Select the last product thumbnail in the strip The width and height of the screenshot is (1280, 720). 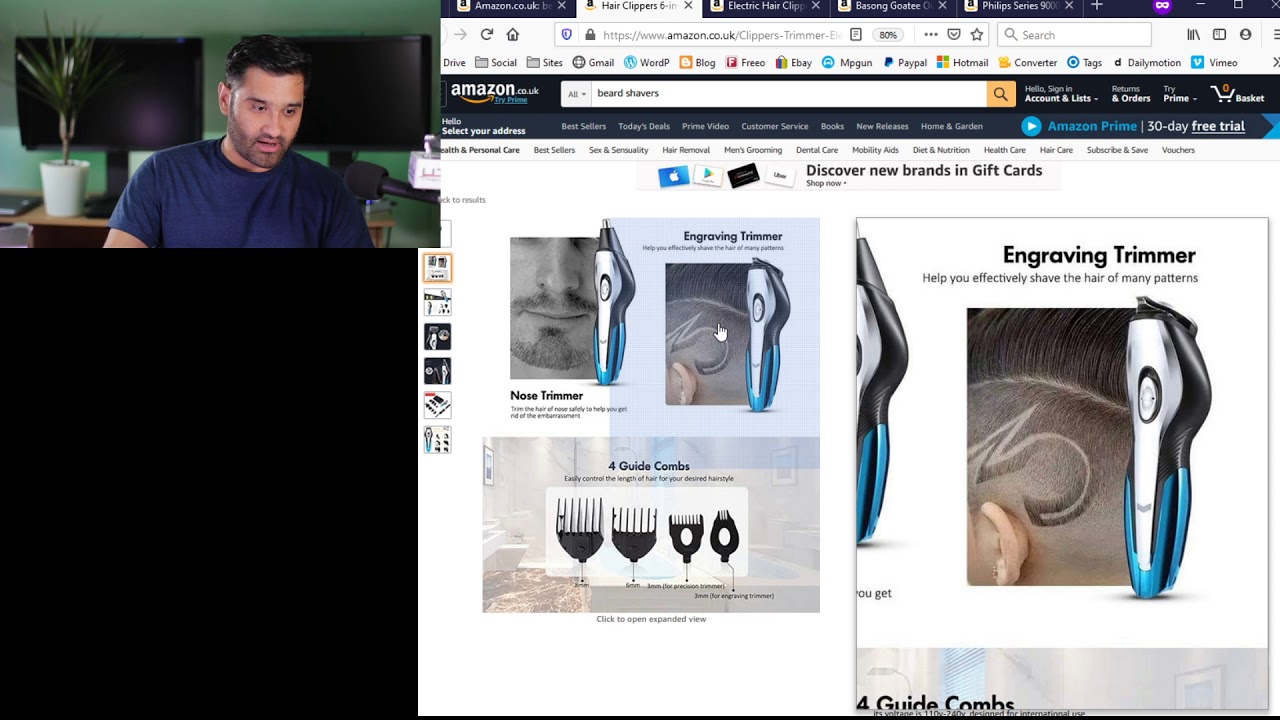437,440
